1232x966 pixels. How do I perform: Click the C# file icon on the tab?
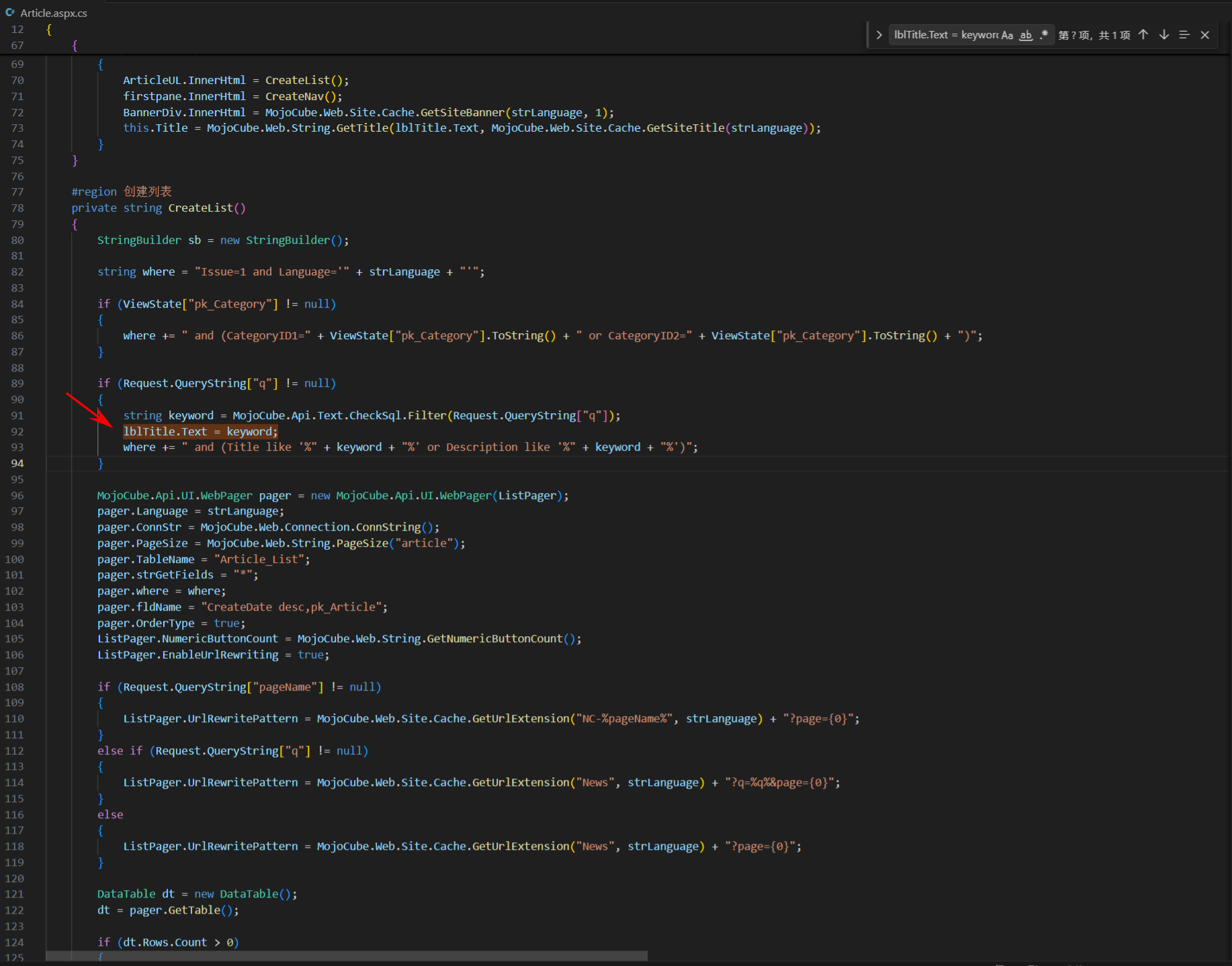pos(10,13)
